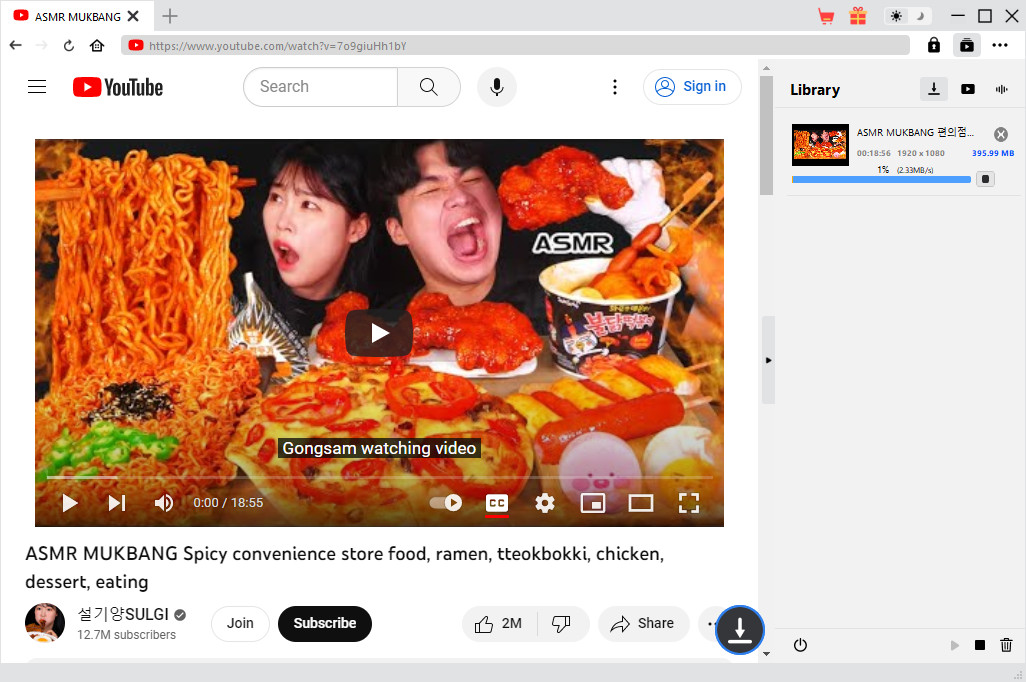Toggle YouTube autoplay switch
The height and width of the screenshot is (682, 1026).
446,503
